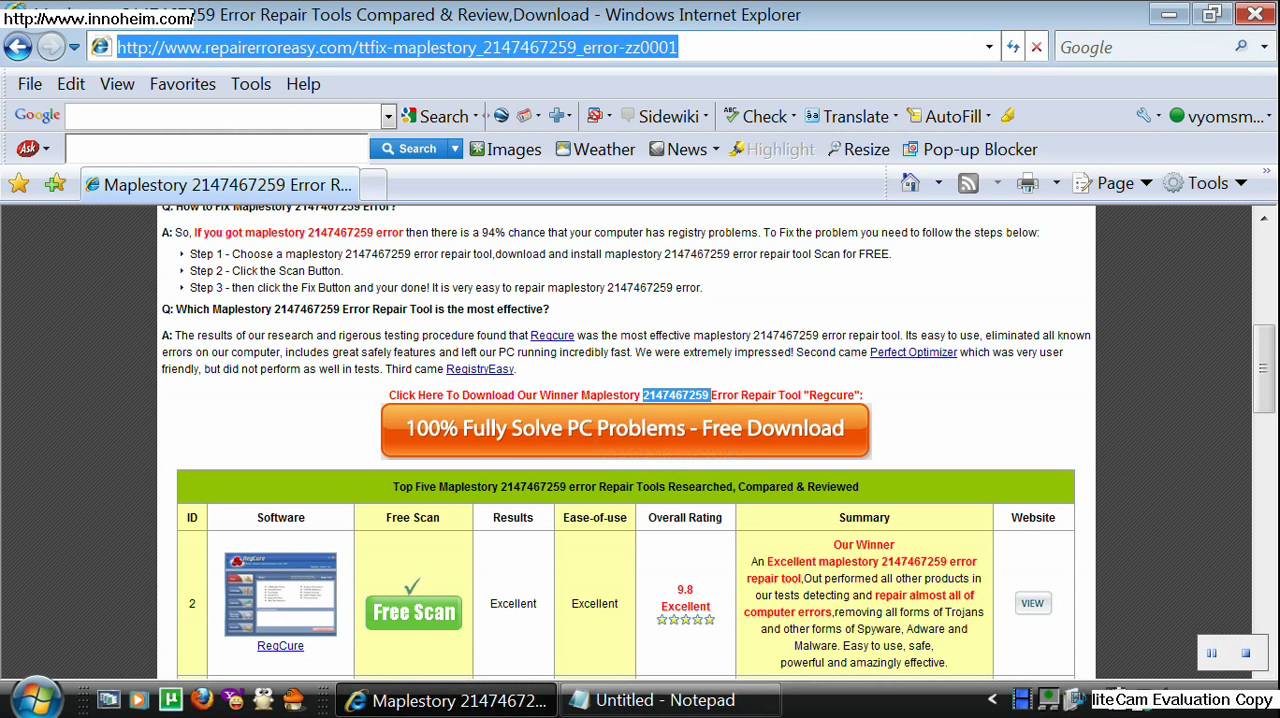Click the blue Ask Search button

(408, 149)
